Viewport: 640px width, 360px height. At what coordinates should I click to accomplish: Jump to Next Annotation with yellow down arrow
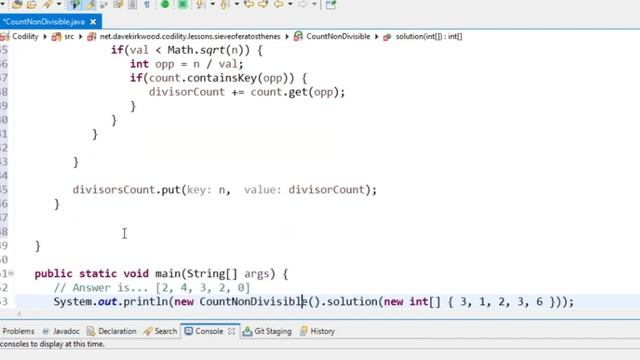click(200, 4)
